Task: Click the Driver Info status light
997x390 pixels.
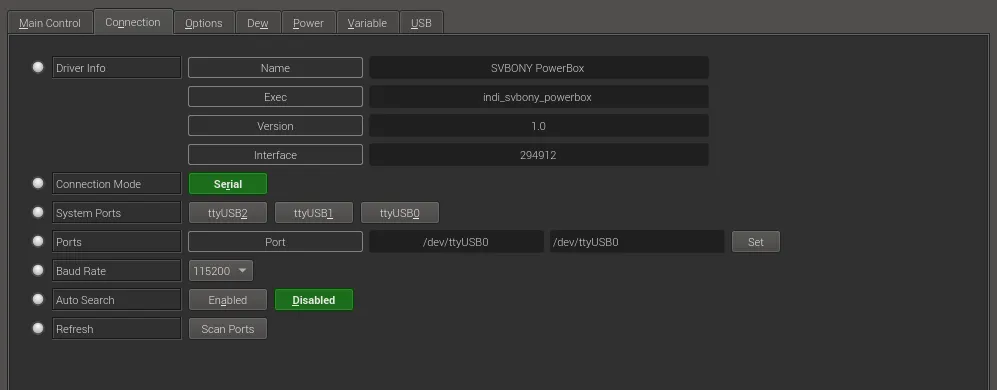Action: point(38,67)
